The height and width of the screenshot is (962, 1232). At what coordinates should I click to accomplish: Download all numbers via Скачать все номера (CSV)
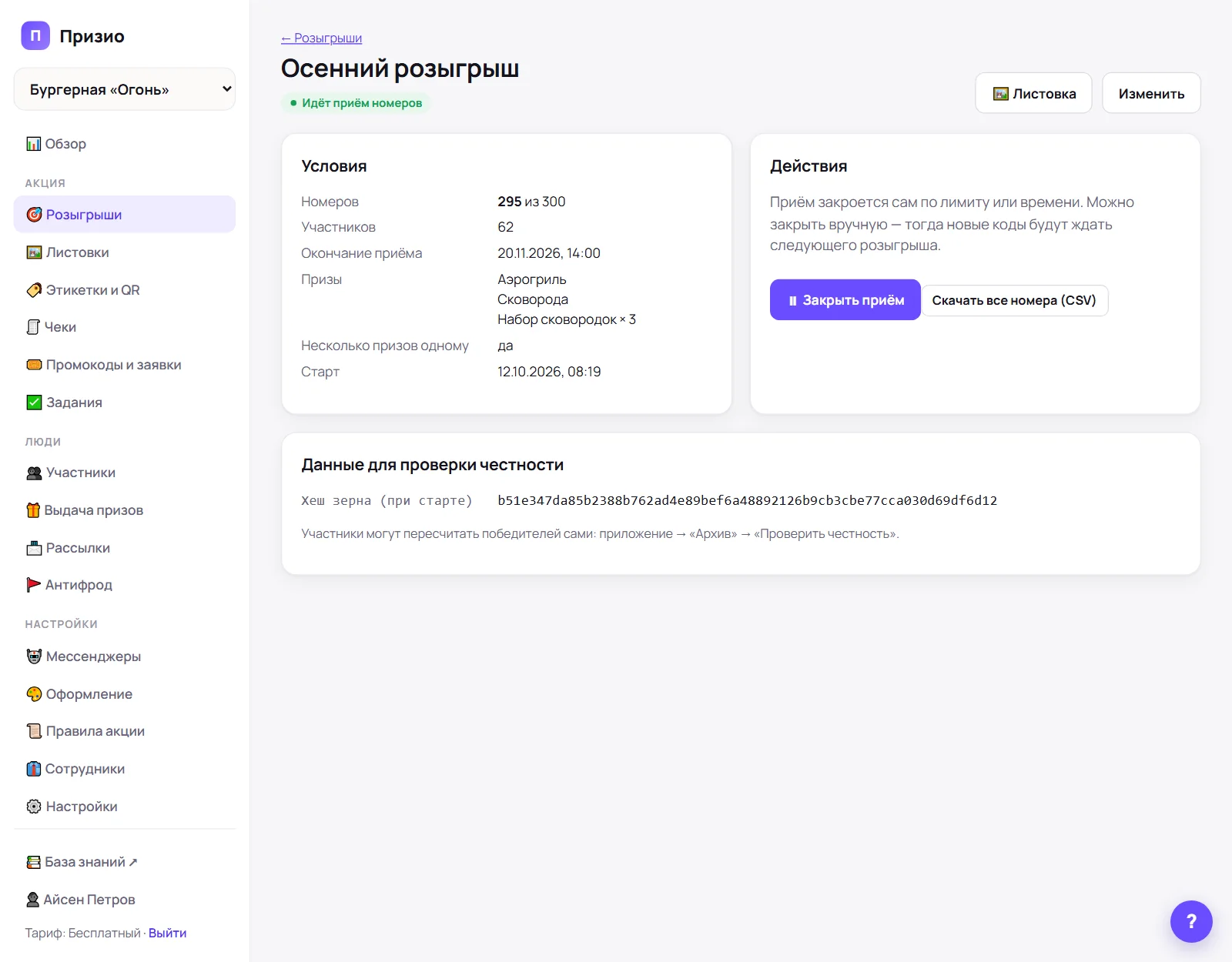1014,300
